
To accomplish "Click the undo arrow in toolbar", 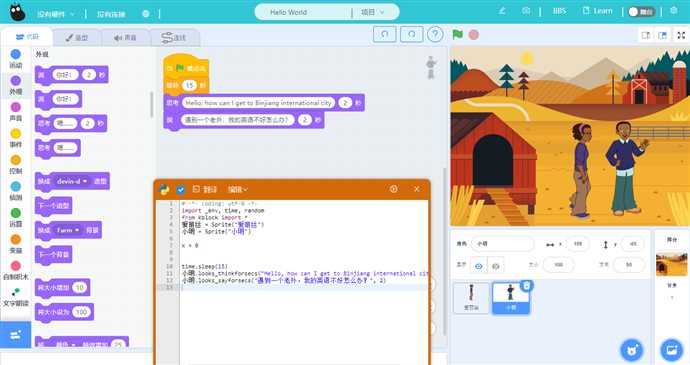I will [x=385, y=34].
